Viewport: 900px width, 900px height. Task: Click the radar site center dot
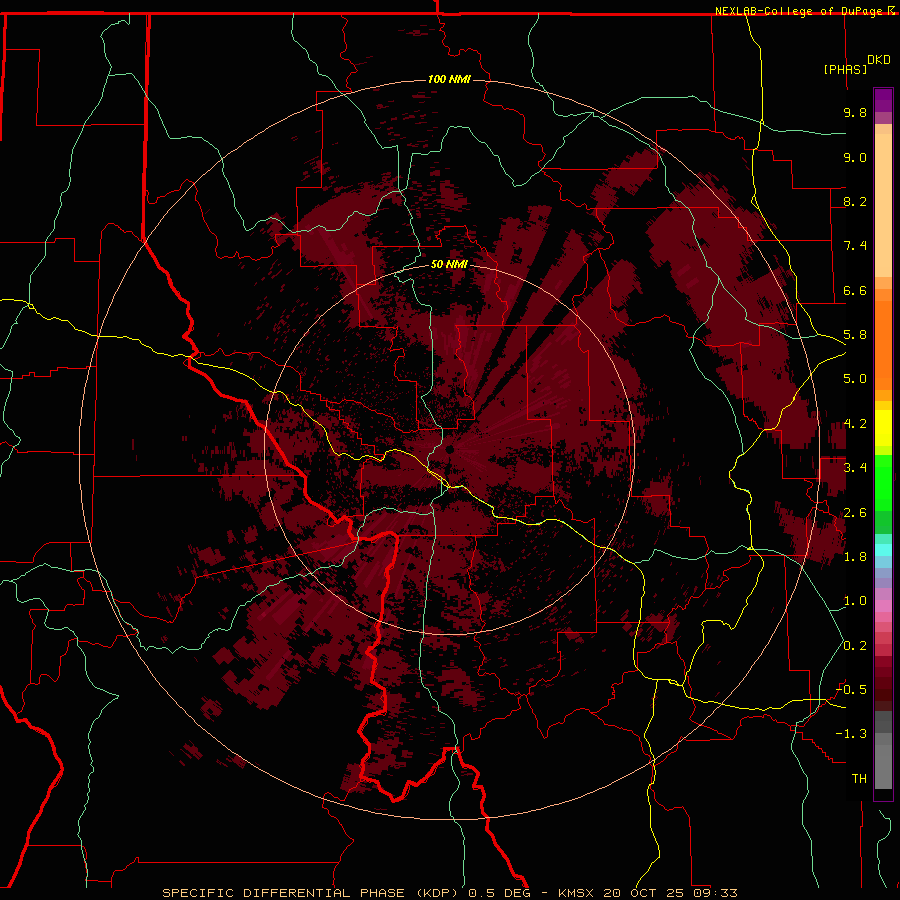coord(450,449)
